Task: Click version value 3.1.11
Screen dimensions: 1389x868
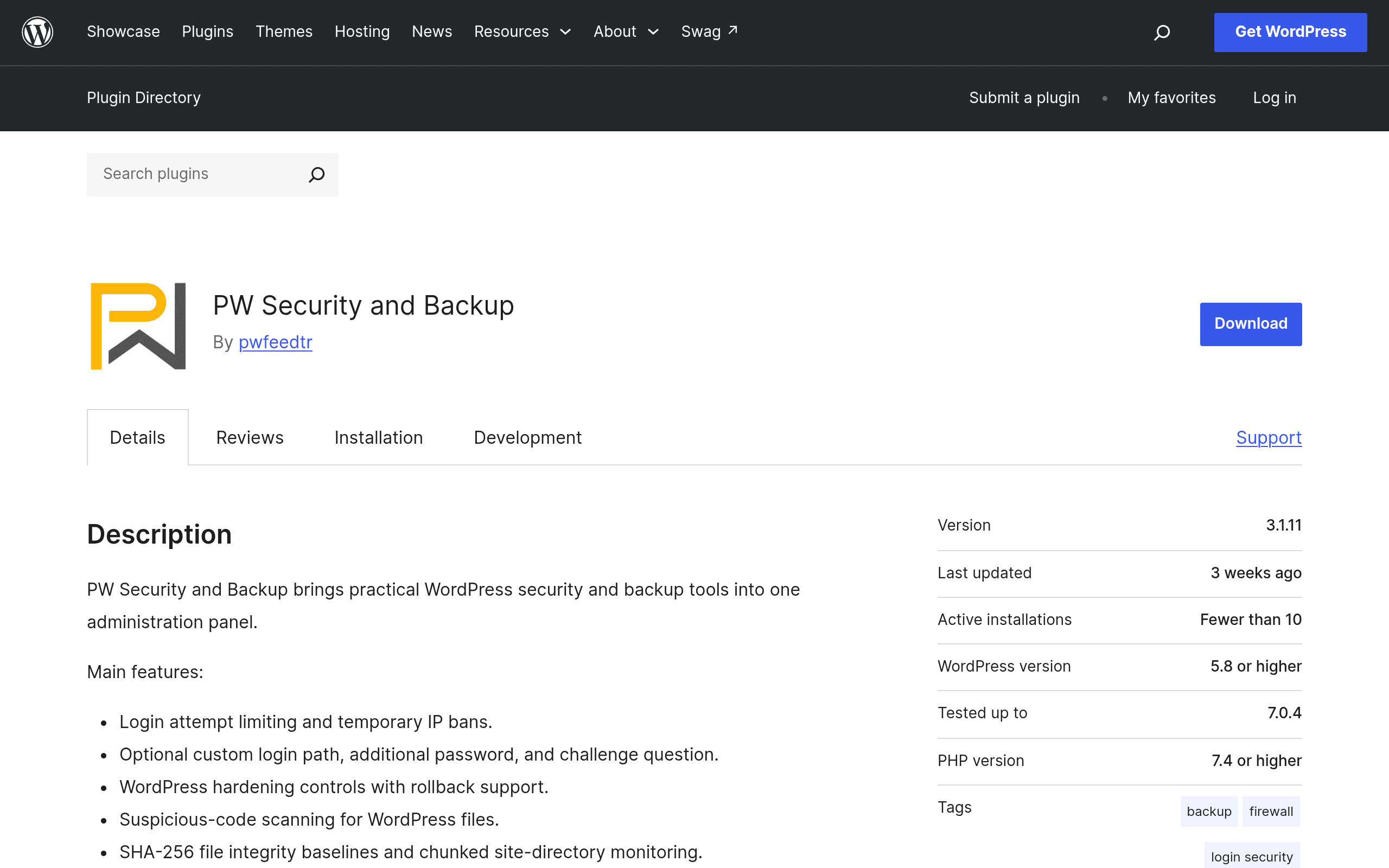Action: coord(1283,525)
